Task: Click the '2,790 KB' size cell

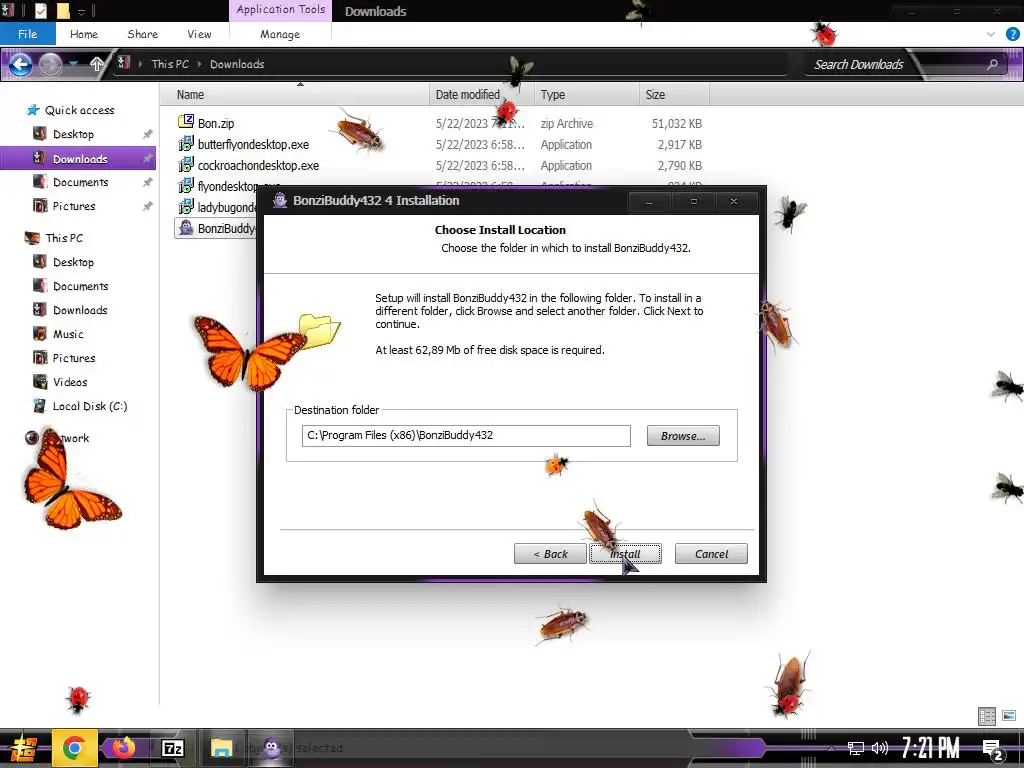Action: tap(680, 165)
